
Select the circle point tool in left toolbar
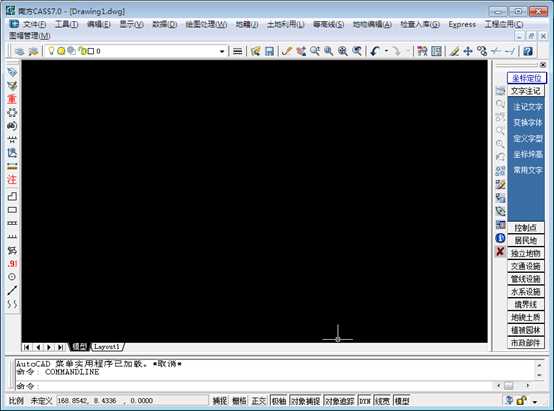pos(12,277)
